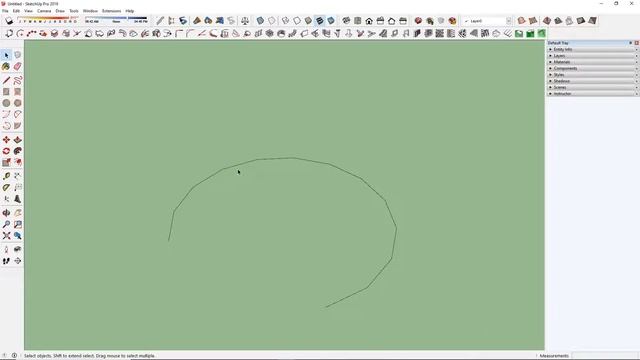Image resolution: width=640 pixels, height=360 pixels.
Task: Activate the Move tool
Action: (6, 140)
